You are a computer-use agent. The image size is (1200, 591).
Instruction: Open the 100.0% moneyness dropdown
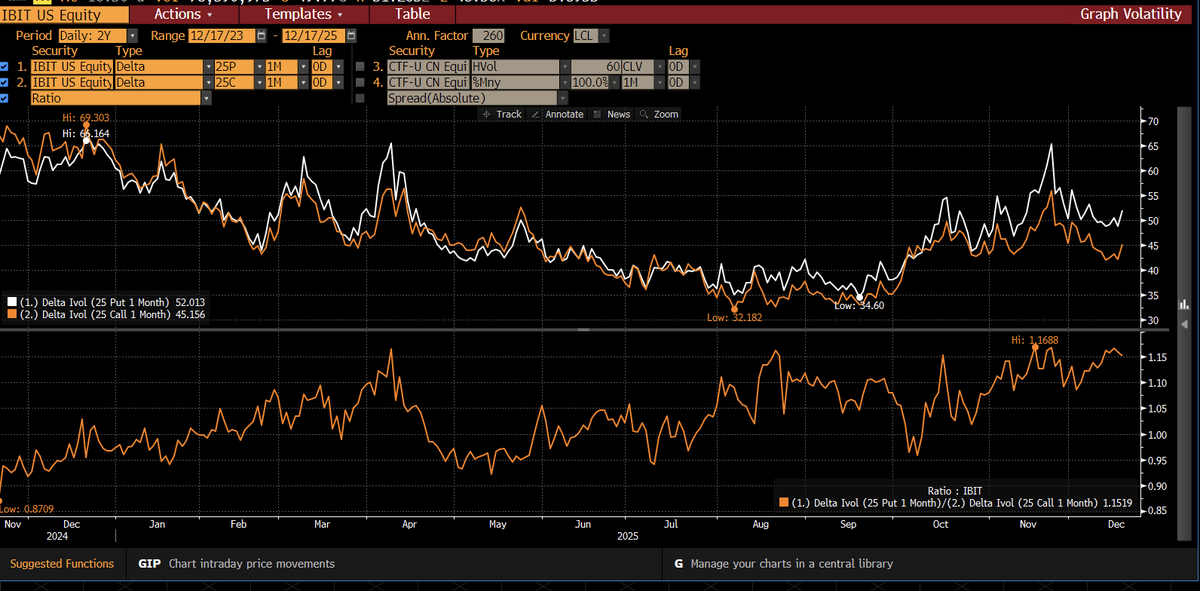point(614,82)
